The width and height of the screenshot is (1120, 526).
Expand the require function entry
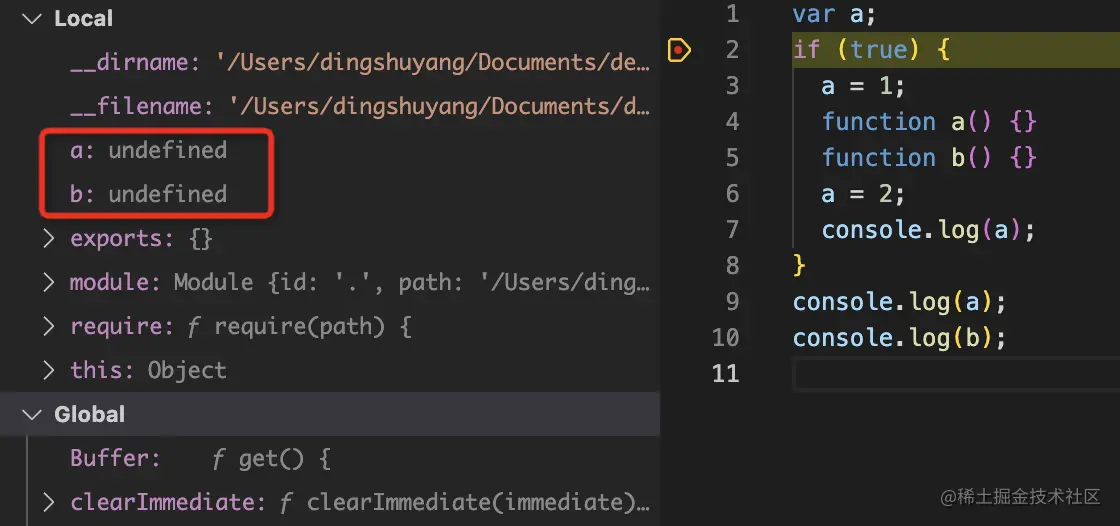(x=49, y=326)
